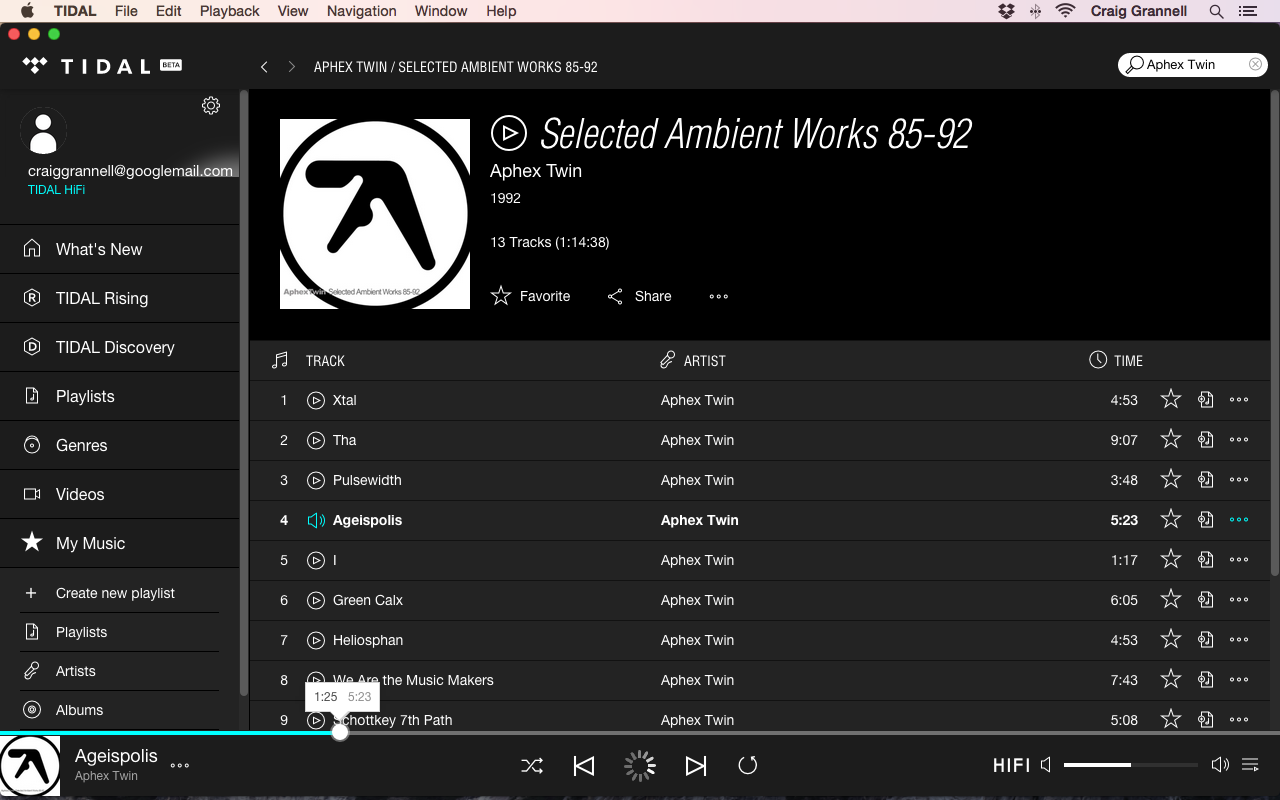This screenshot has width=1280, height=800.
Task: Click the speaker icon on Ageispolis row
Action: coord(316,520)
